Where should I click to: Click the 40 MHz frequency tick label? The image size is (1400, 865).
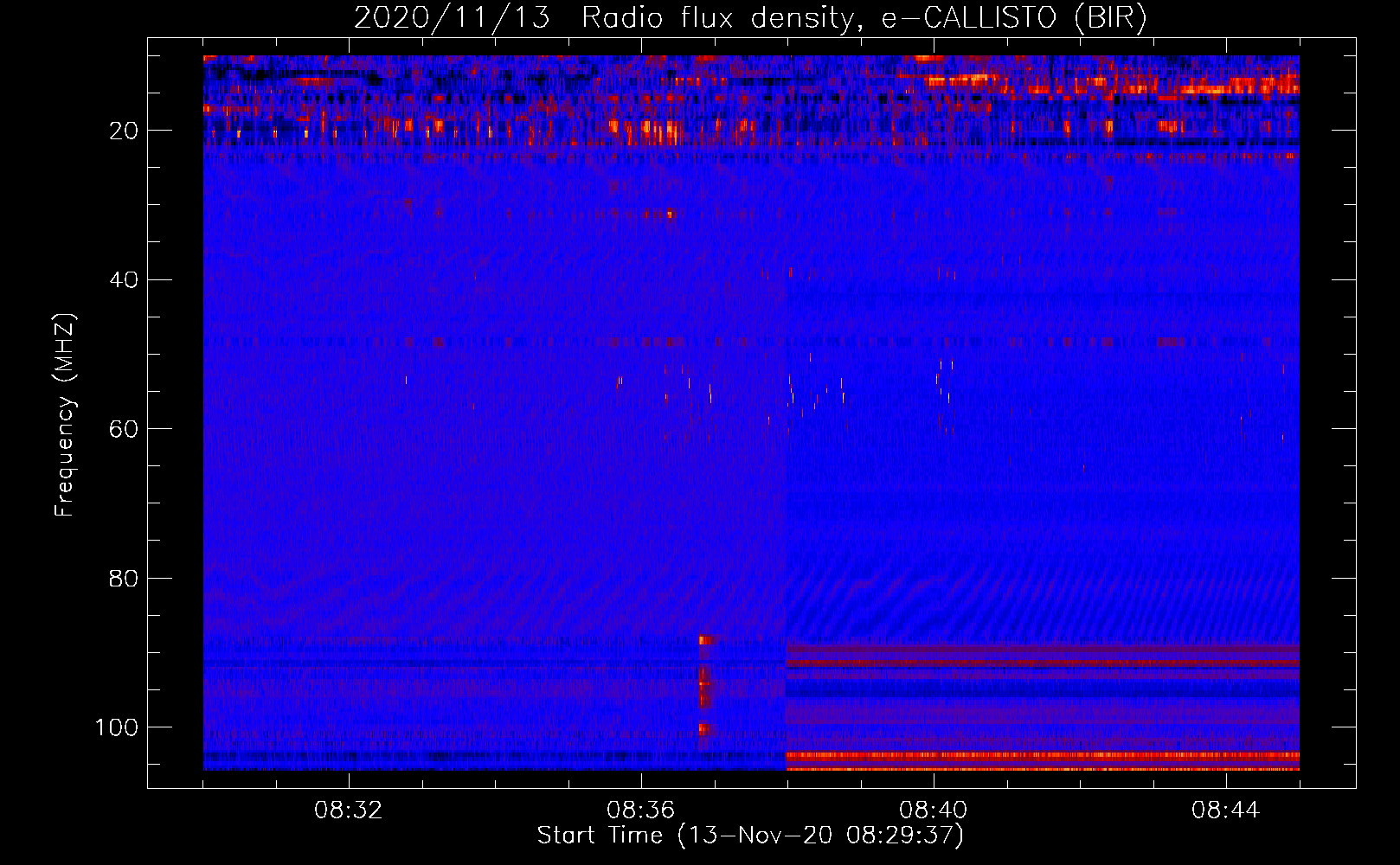point(124,279)
